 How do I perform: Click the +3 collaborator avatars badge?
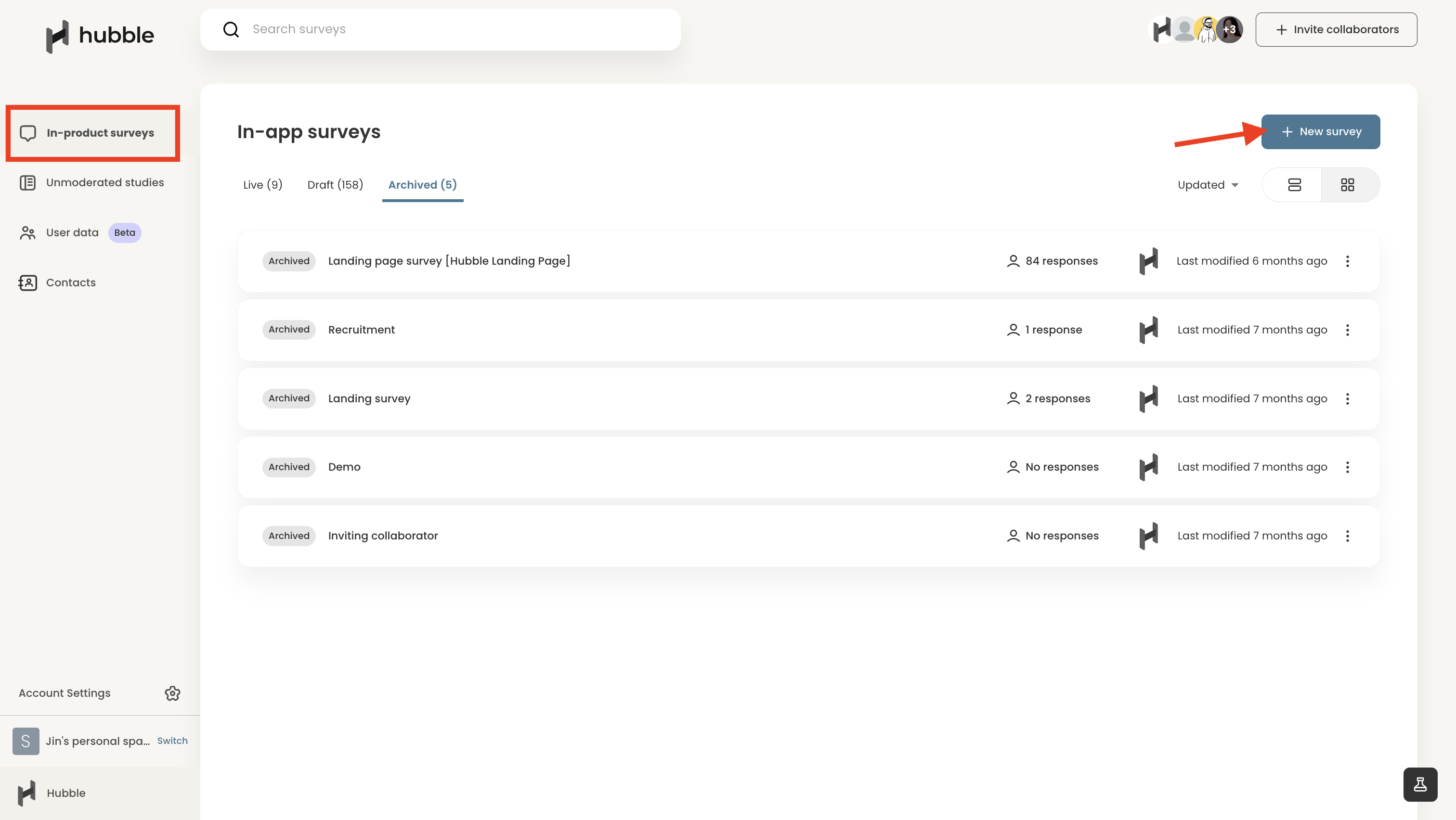[1231, 29]
